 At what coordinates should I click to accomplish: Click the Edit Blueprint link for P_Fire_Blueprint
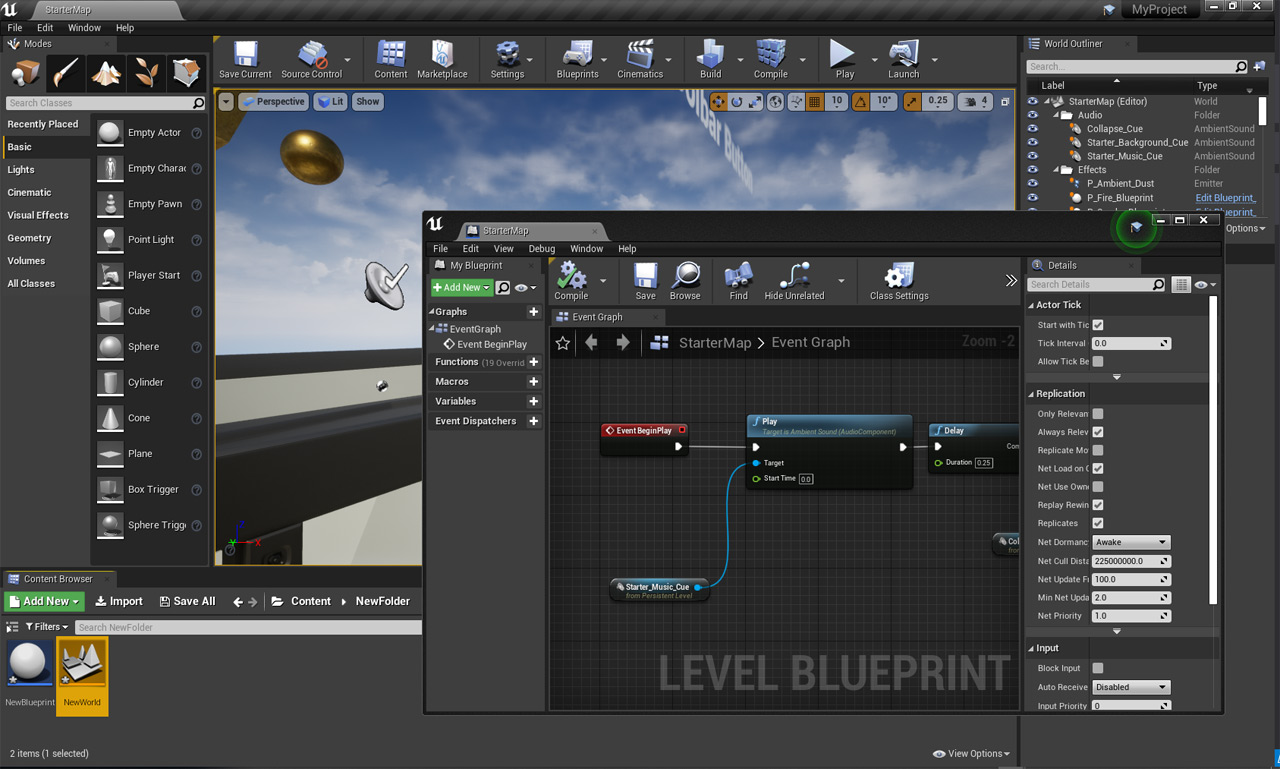1225,198
